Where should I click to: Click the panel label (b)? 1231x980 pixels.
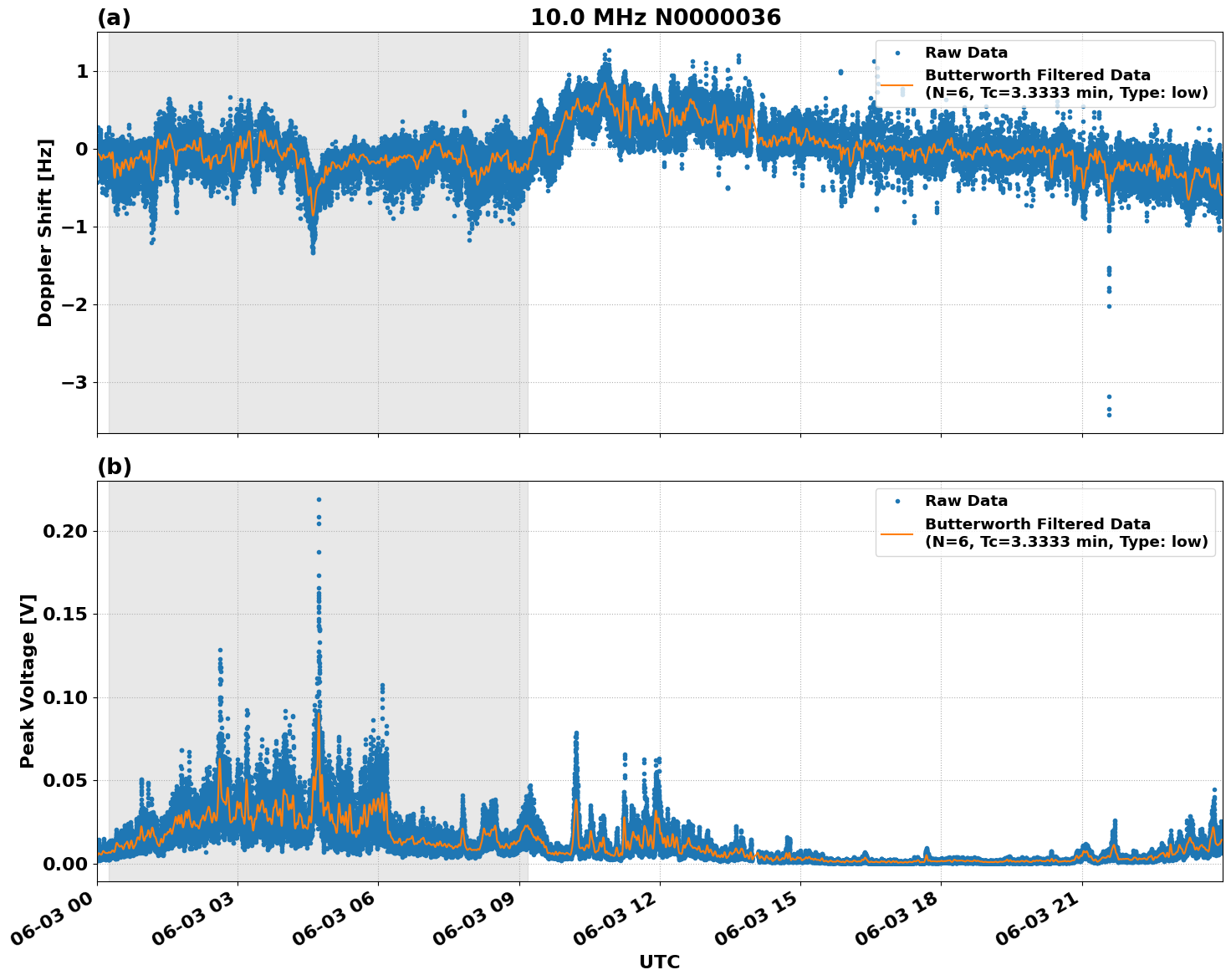point(115,466)
